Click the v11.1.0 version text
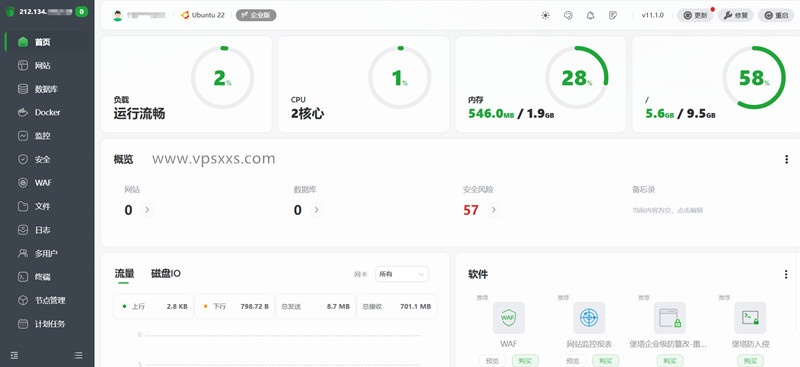 pos(653,15)
